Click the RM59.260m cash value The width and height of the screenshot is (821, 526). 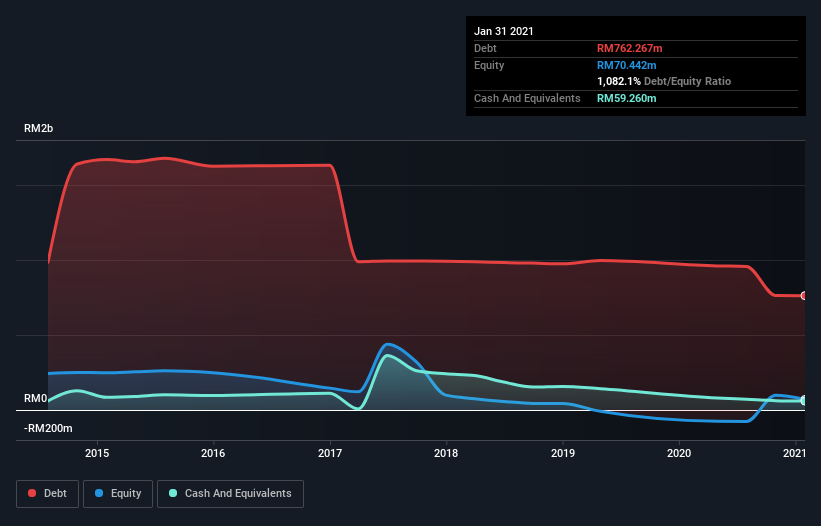[x=626, y=98]
